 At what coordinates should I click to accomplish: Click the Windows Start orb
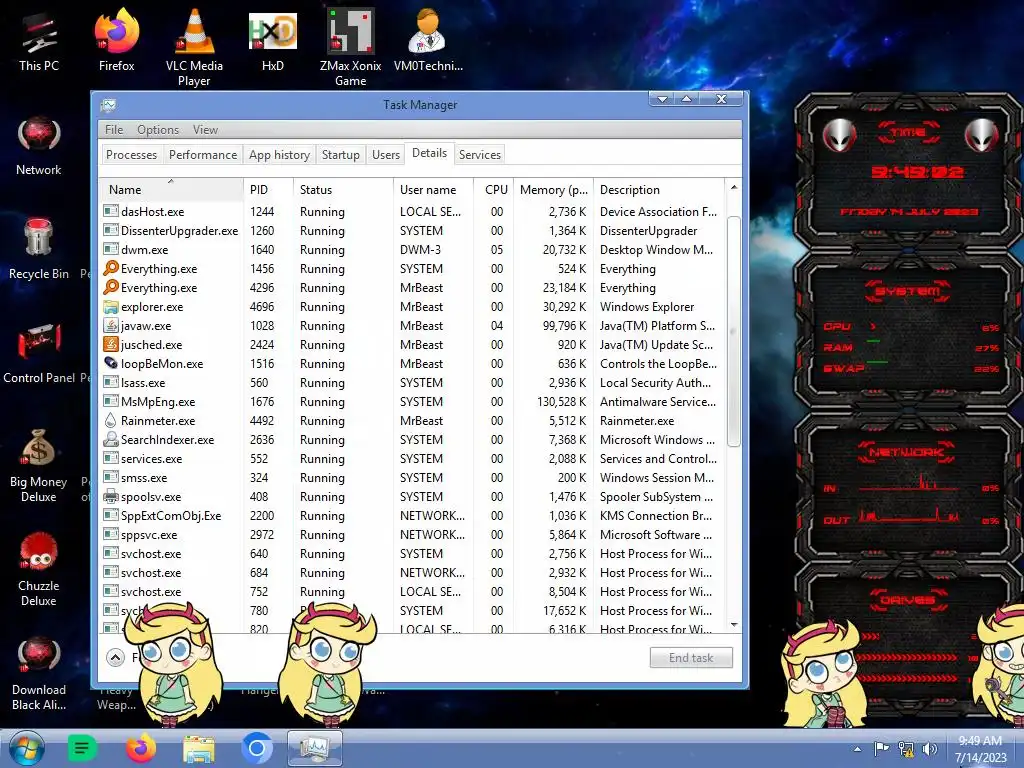point(27,748)
